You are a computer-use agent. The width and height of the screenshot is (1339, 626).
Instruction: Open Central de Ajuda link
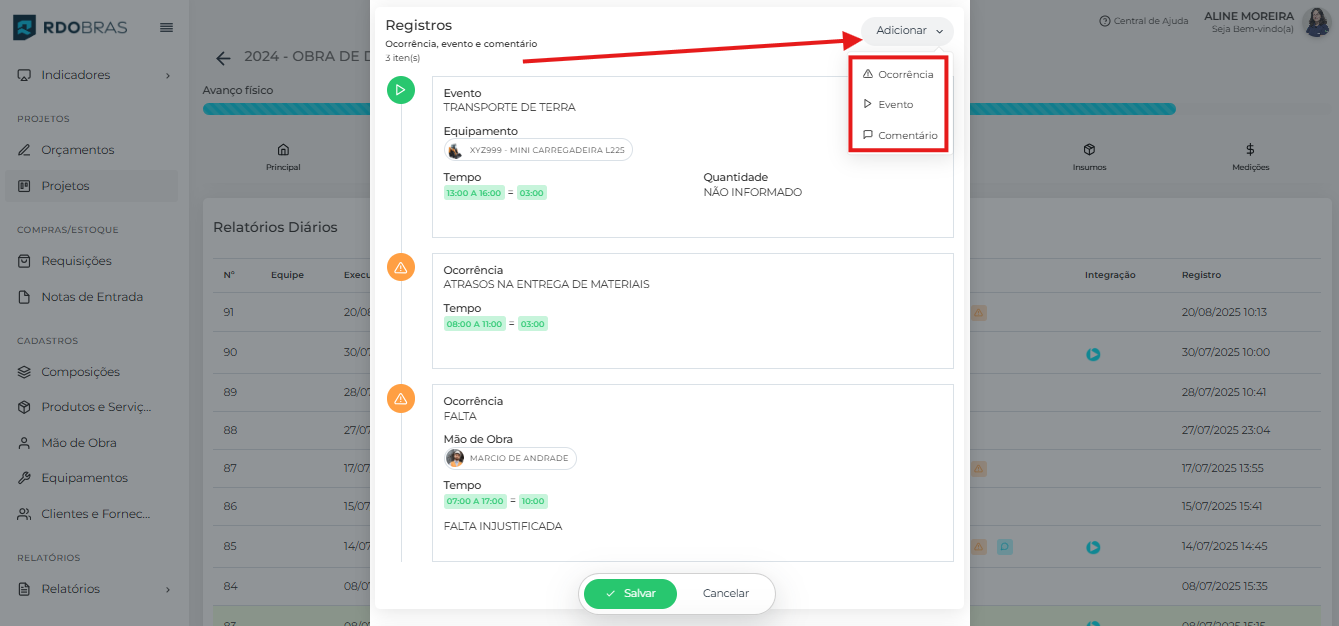coord(1143,21)
